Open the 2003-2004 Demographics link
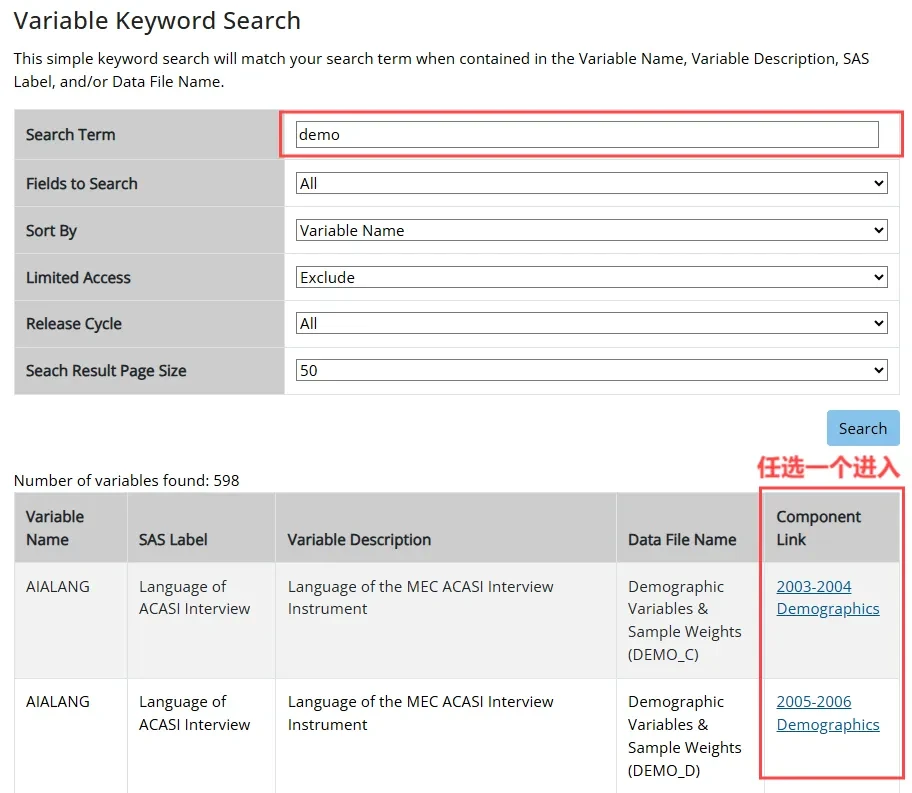Viewport: 912px width, 793px height. [x=827, y=598]
